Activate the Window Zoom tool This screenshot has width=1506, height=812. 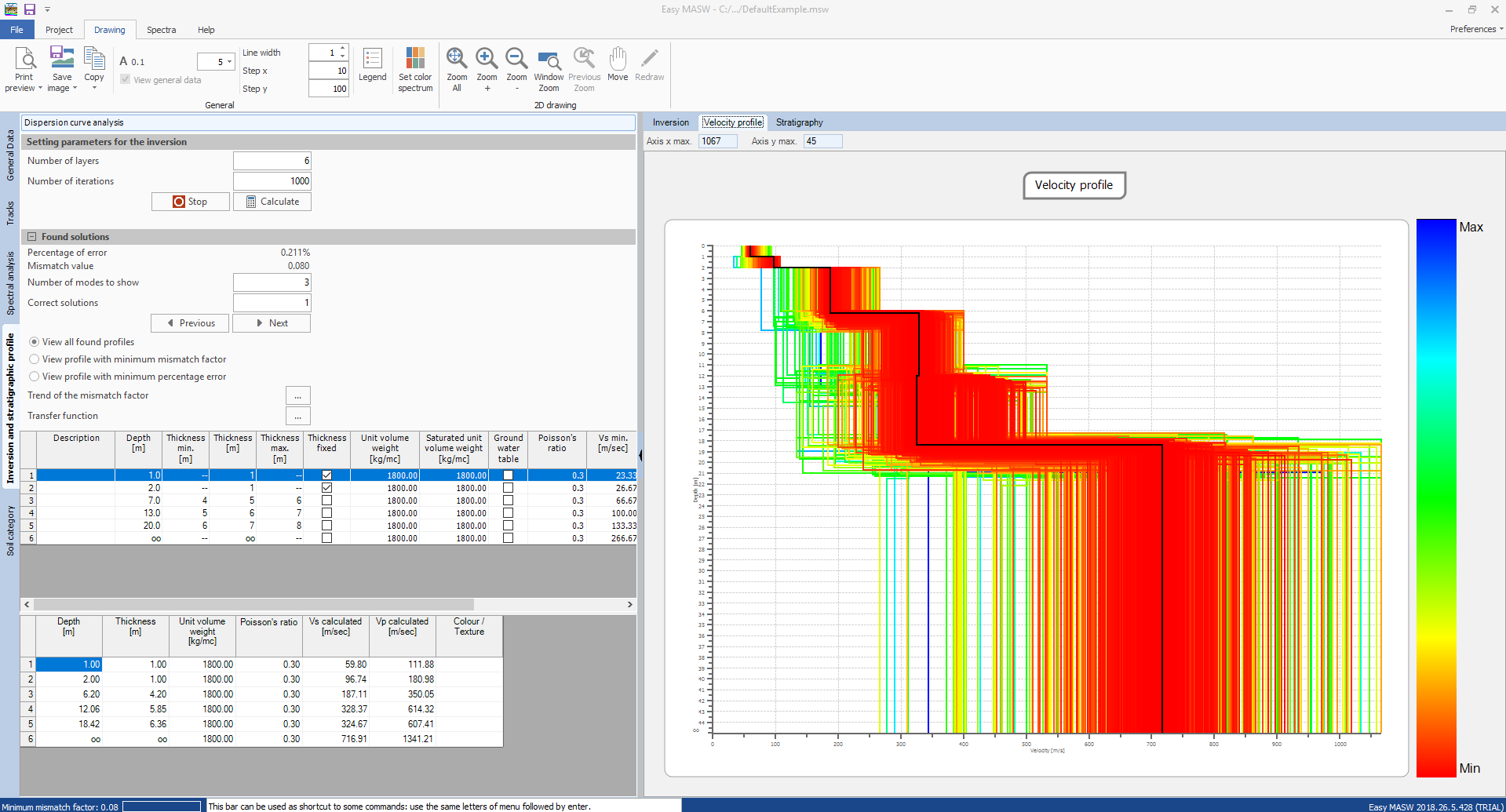[549, 69]
